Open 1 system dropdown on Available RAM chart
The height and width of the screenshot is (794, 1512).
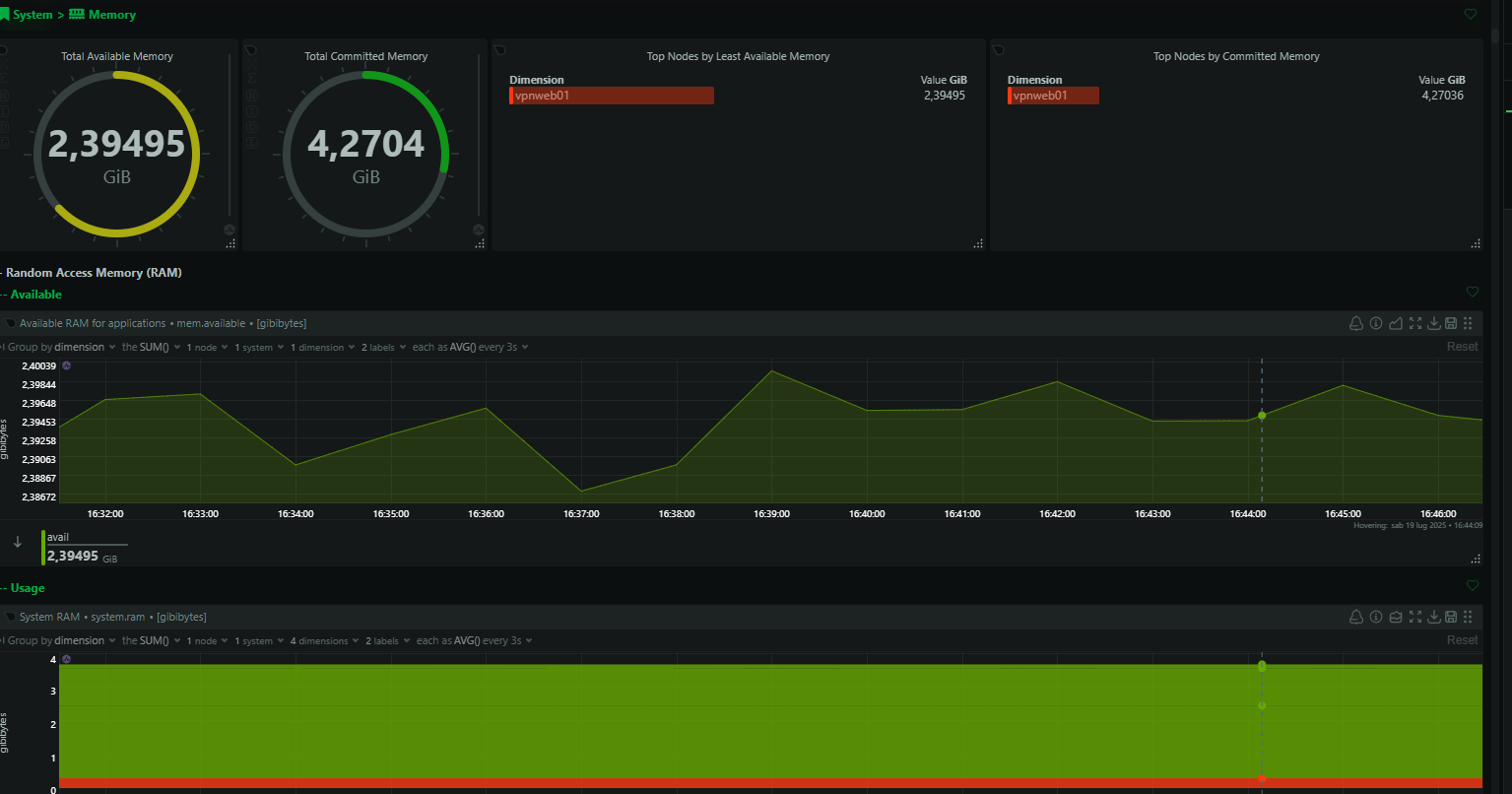coord(259,347)
